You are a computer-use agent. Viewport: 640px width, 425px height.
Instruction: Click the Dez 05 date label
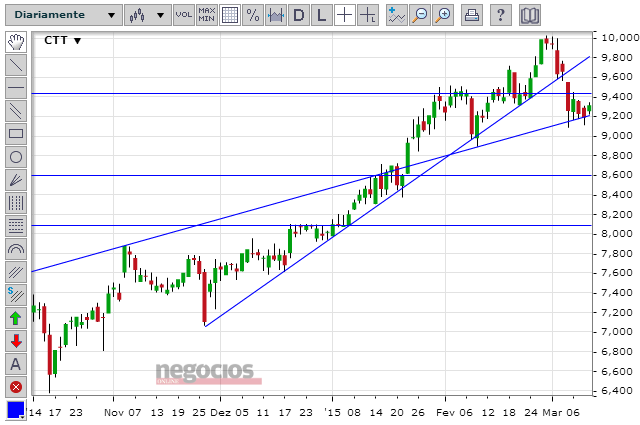tap(229, 413)
